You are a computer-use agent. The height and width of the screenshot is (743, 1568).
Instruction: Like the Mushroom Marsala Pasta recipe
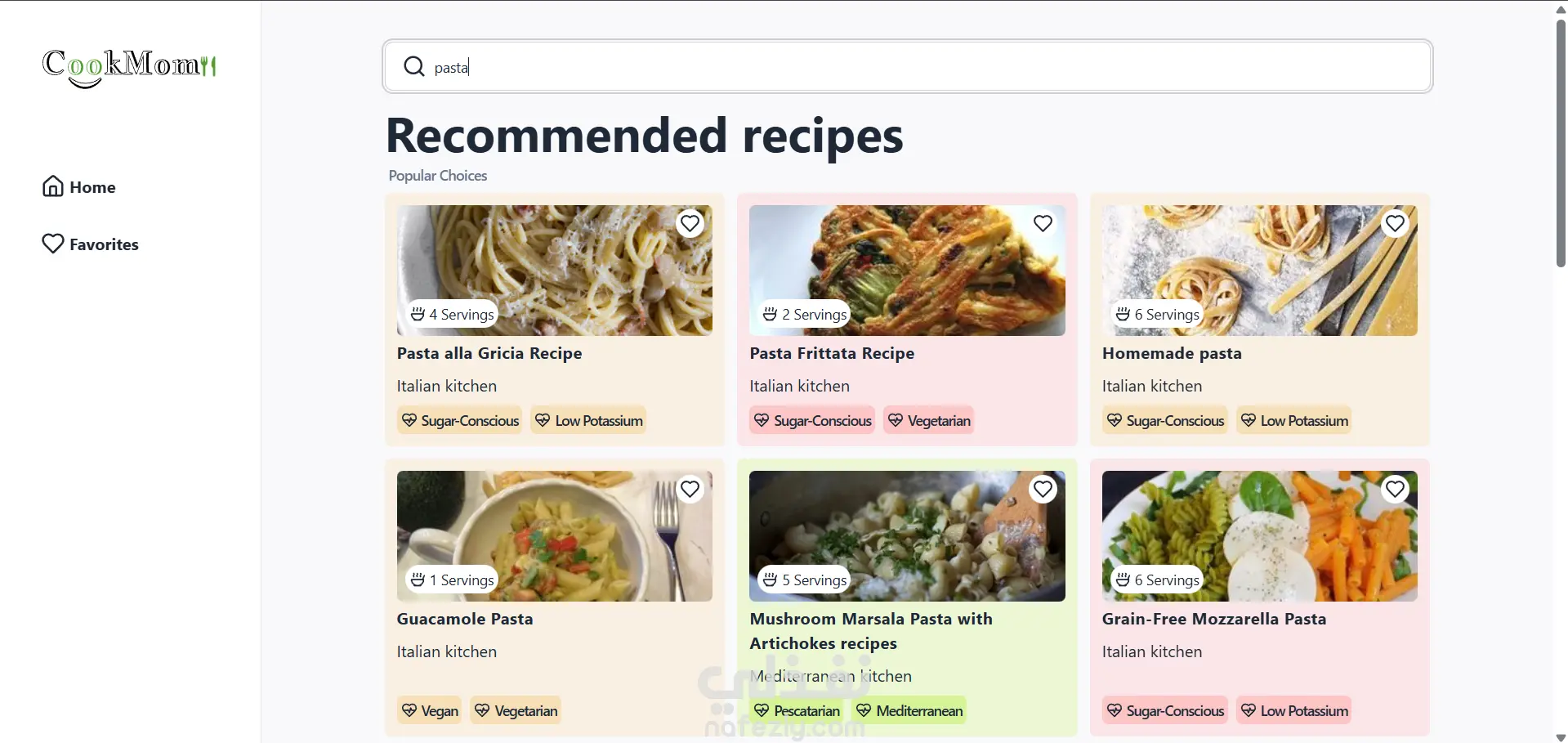point(1043,489)
